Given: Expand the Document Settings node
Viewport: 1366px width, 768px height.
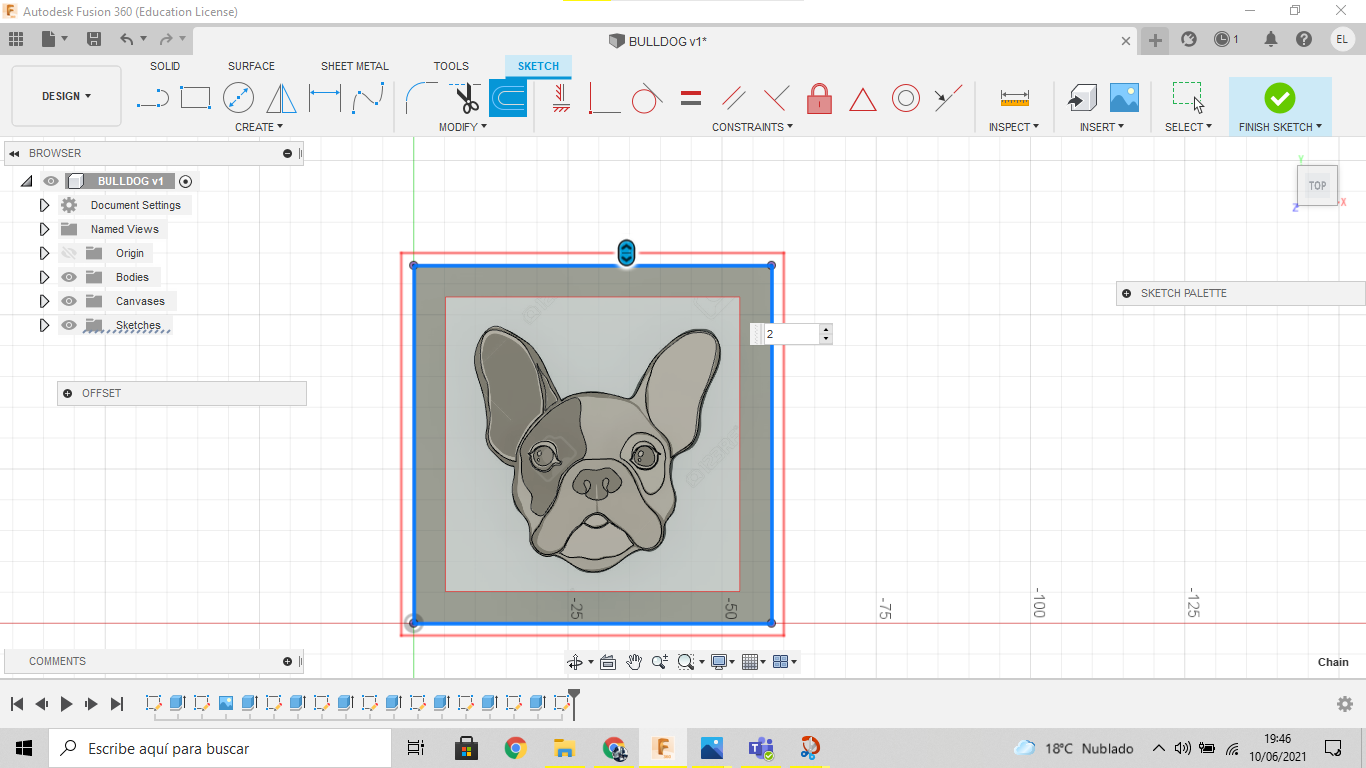Looking at the screenshot, I should pyautogui.click(x=44, y=205).
